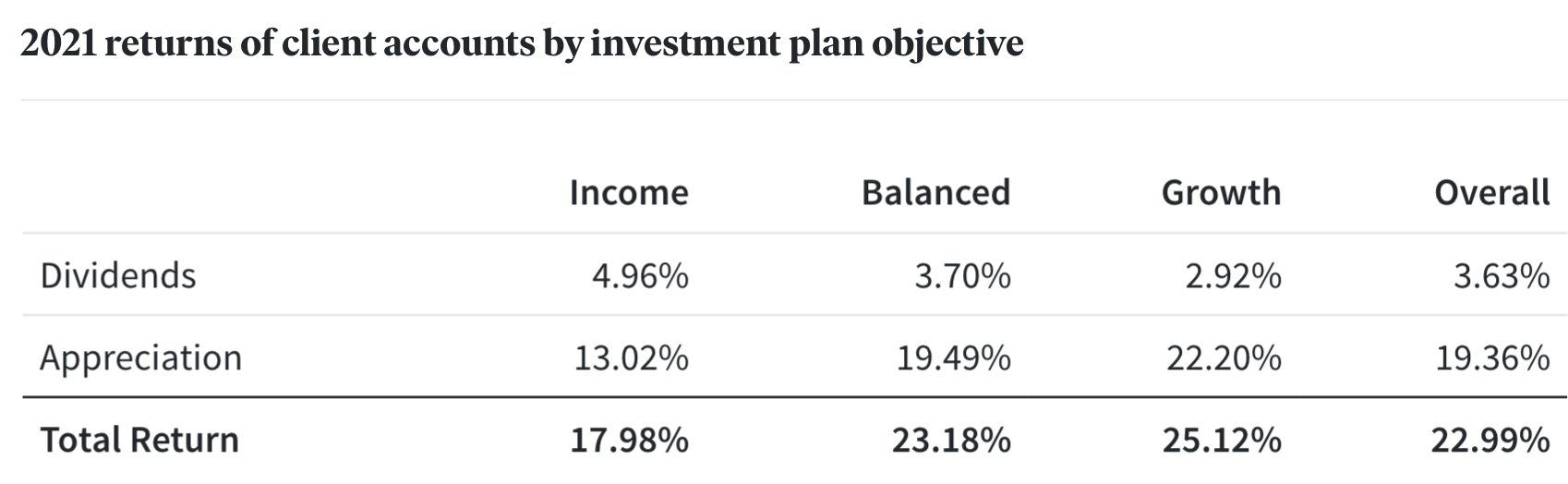The image size is (1568, 484).
Task: Click the 4.96% Income dividends cell
Action: (640, 275)
